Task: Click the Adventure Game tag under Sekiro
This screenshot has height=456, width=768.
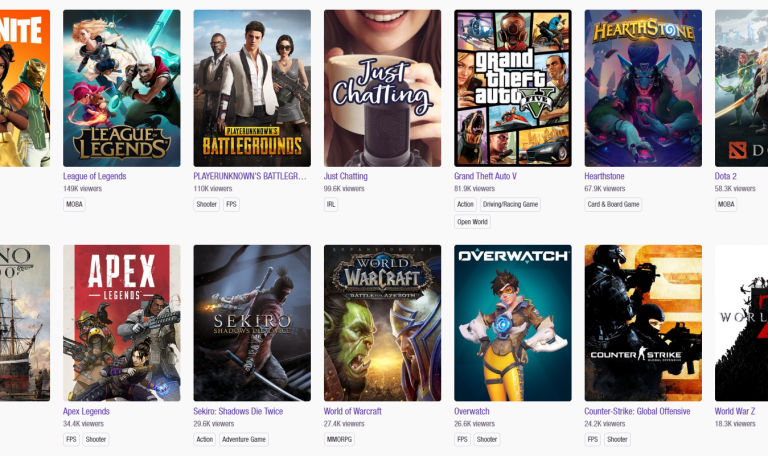Action: tap(244, 439)
